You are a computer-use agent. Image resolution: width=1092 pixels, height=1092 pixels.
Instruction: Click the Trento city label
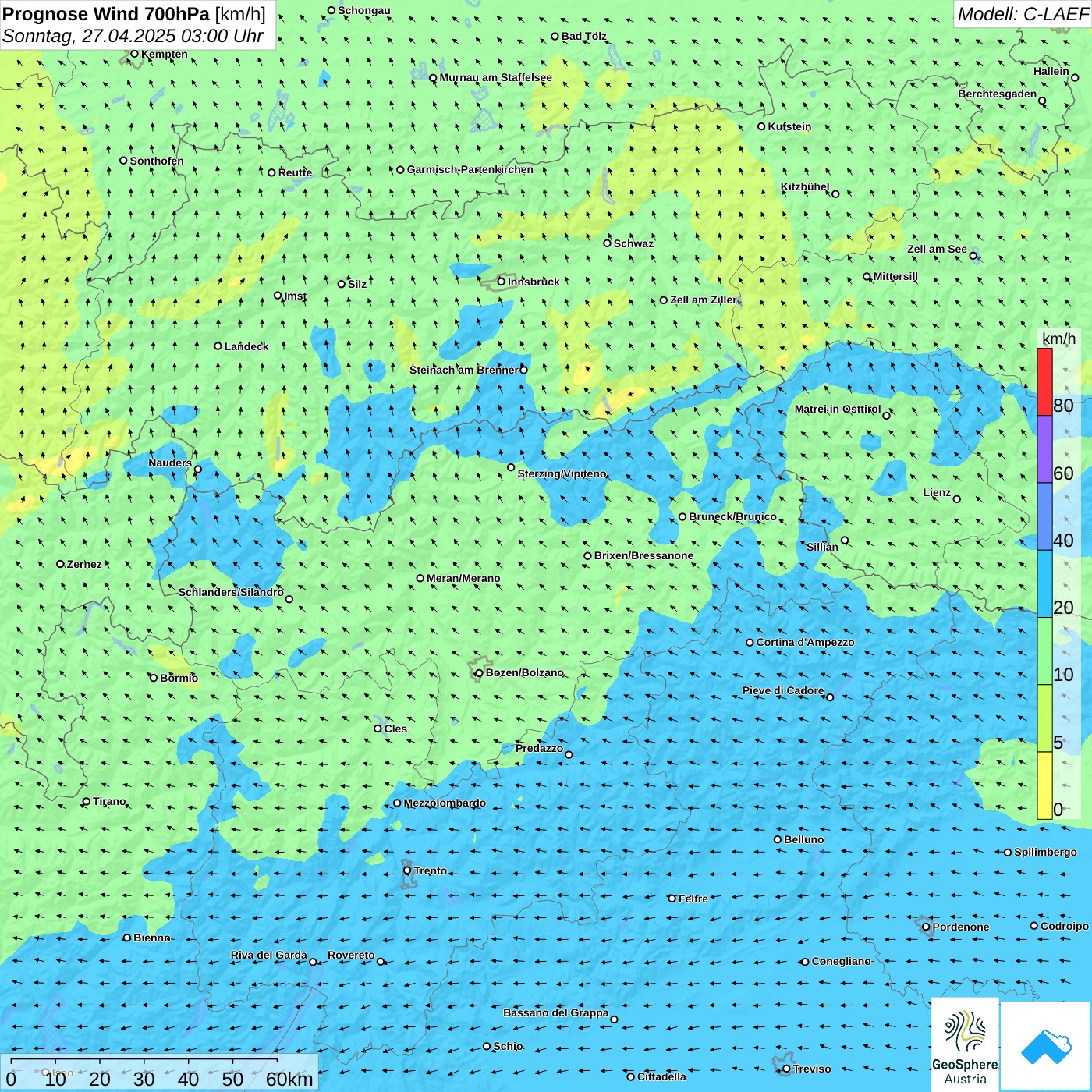[431, 870]
